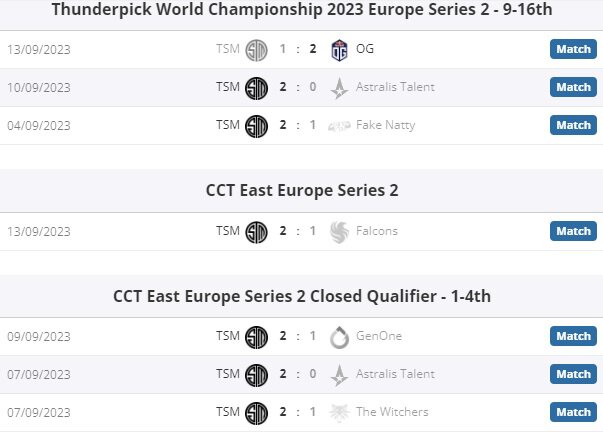Open Match button for Fake Natty game
Viewport: 603px width, 435px height.
point(573,125)
